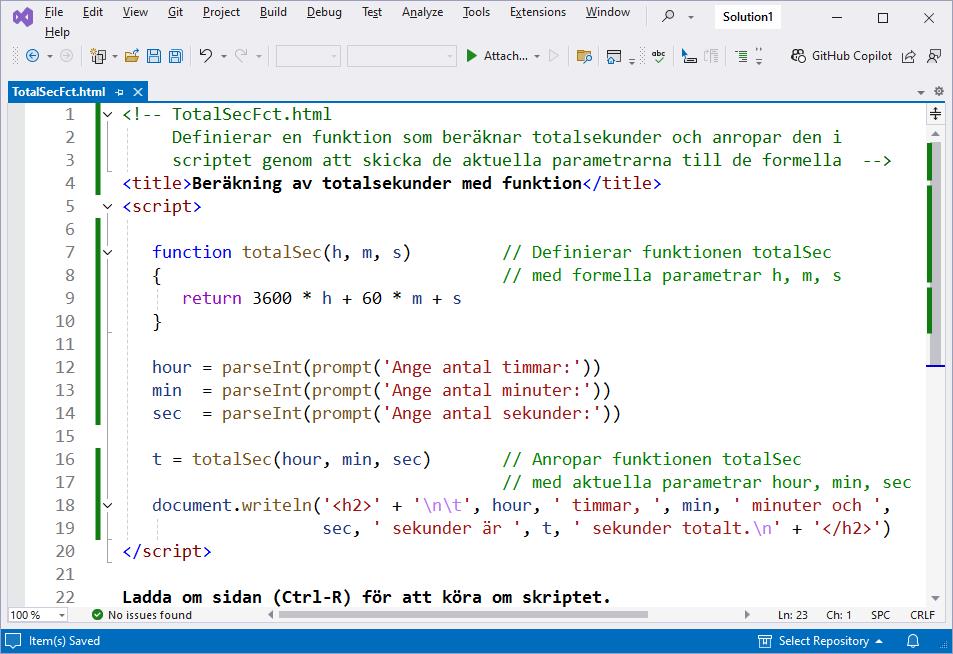The height and width of the screenshot is (654, 953).
Task: Open the Extensions menu
Action: coord(537,12)
